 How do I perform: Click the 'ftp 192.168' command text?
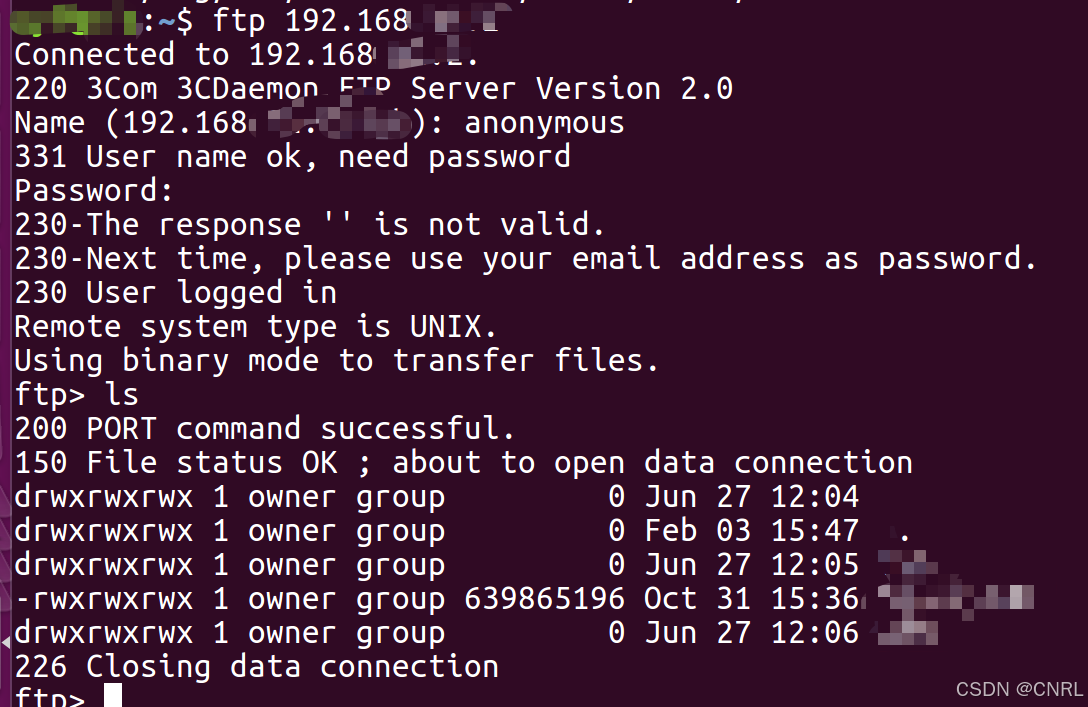click(x=311, y=21)
